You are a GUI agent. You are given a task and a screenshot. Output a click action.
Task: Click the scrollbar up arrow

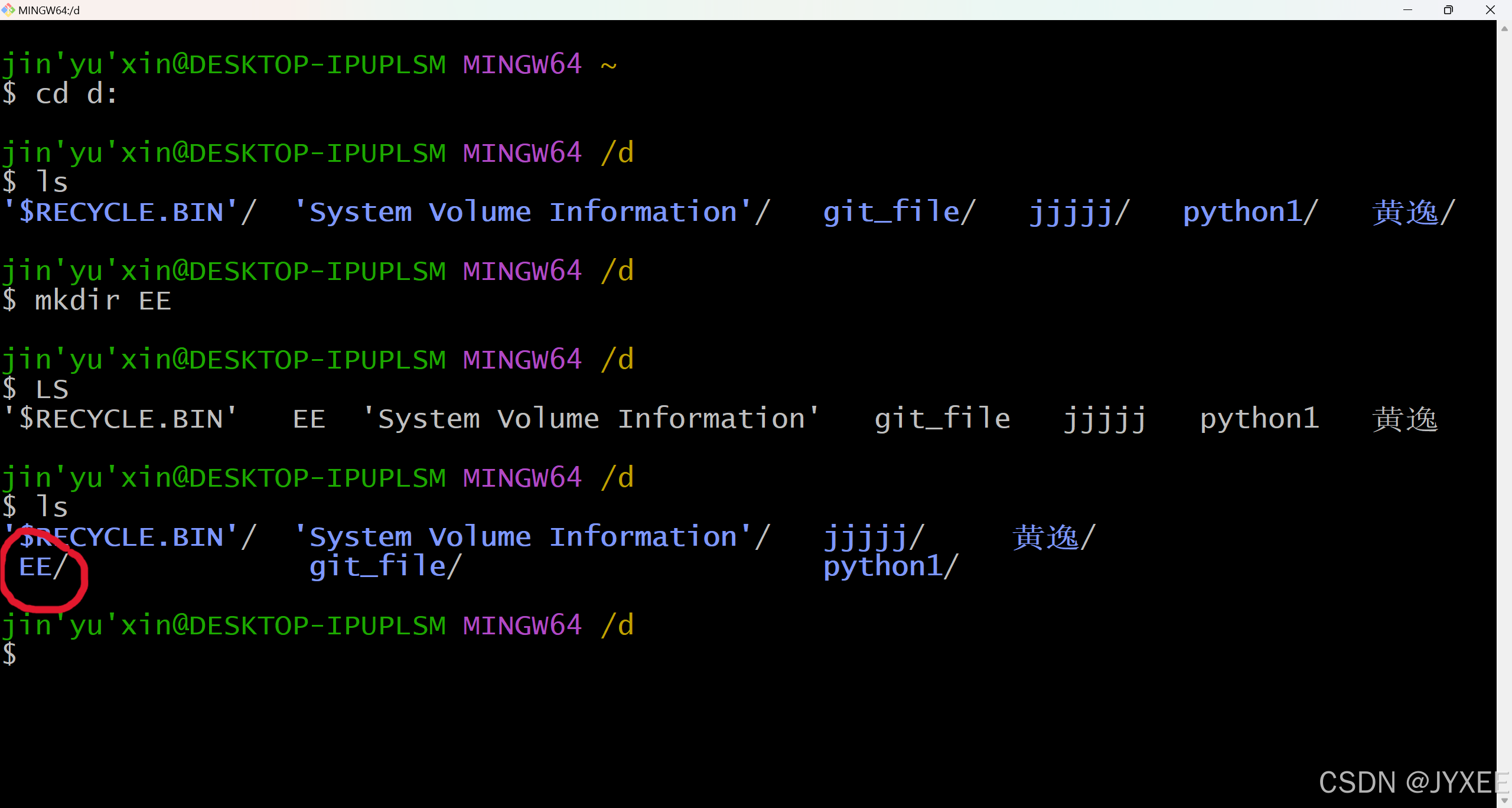coord(1504,28)
